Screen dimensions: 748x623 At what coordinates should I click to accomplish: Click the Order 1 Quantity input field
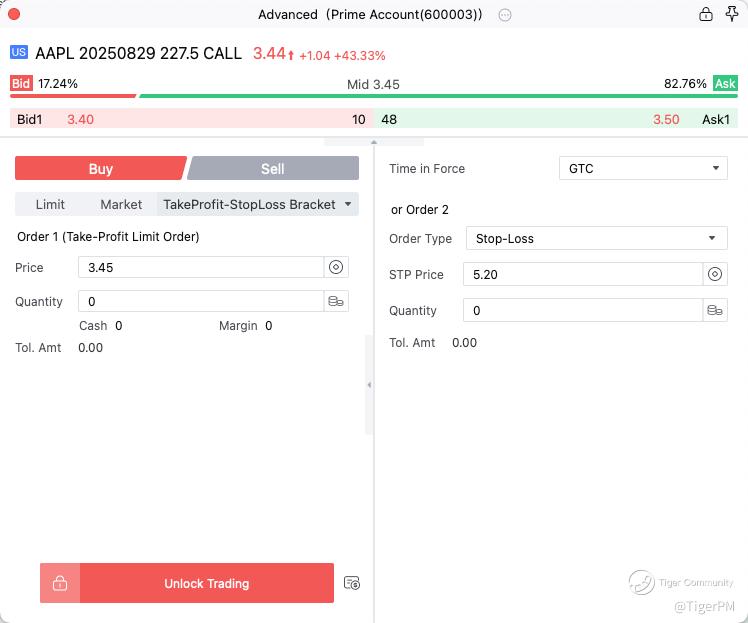[x=201, y=301]
